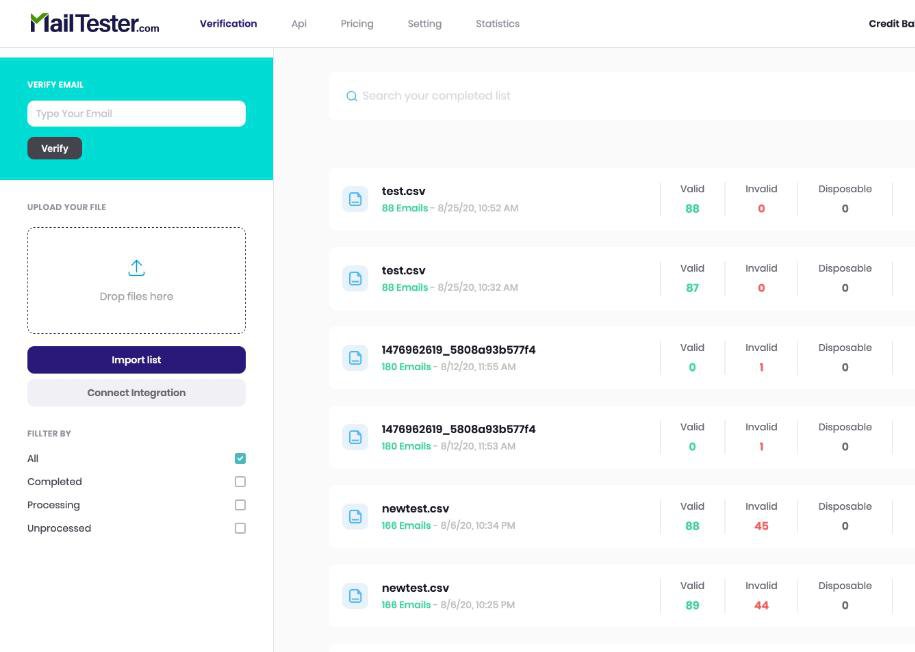Screen dimensions: 915x652
Task: Navigate to the Pricing page
Action: tap(357, 22)
